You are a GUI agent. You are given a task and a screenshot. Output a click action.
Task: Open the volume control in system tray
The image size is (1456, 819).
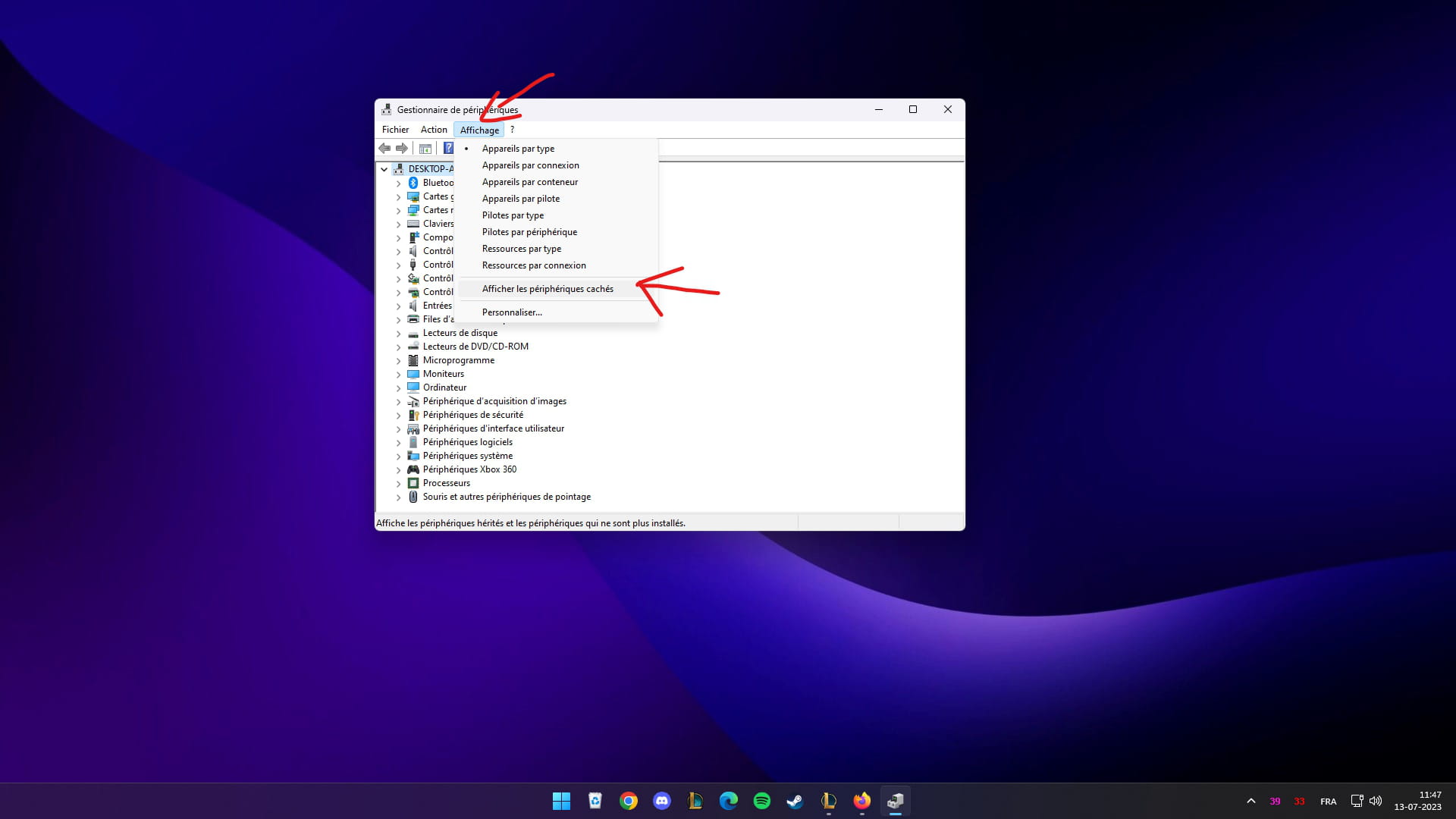click(x=1376, y=801)
